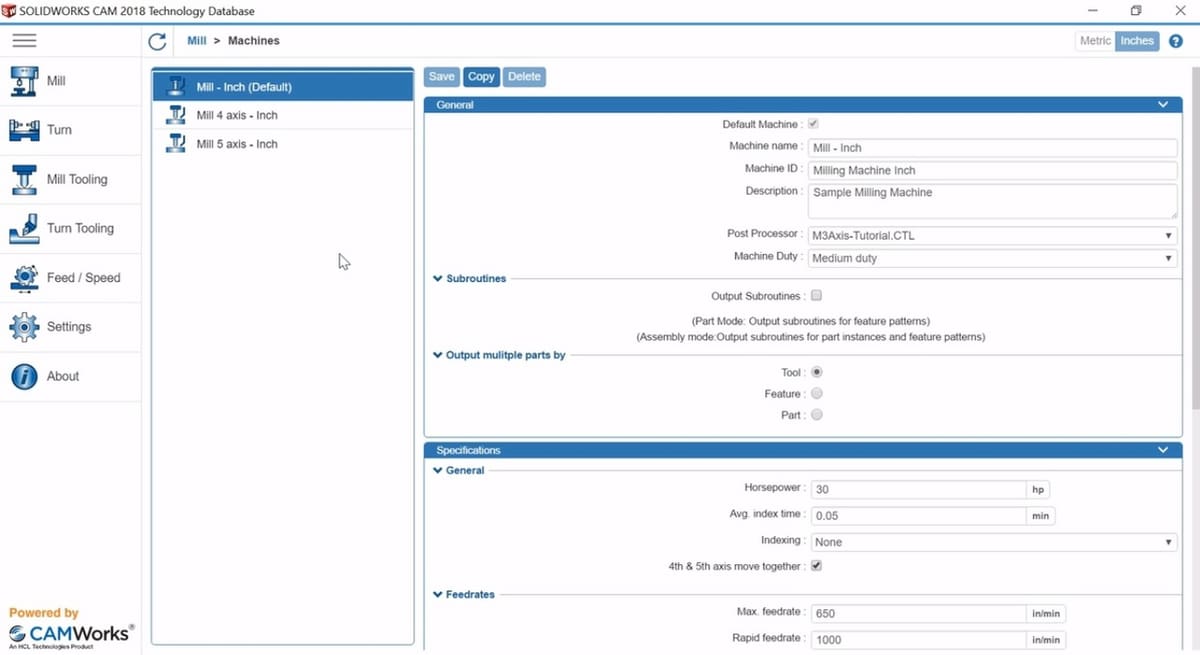The width and height of the screenshot is (1200, 655).
Task: Open the Mill section in sidebar
Action: pos(70,81)
